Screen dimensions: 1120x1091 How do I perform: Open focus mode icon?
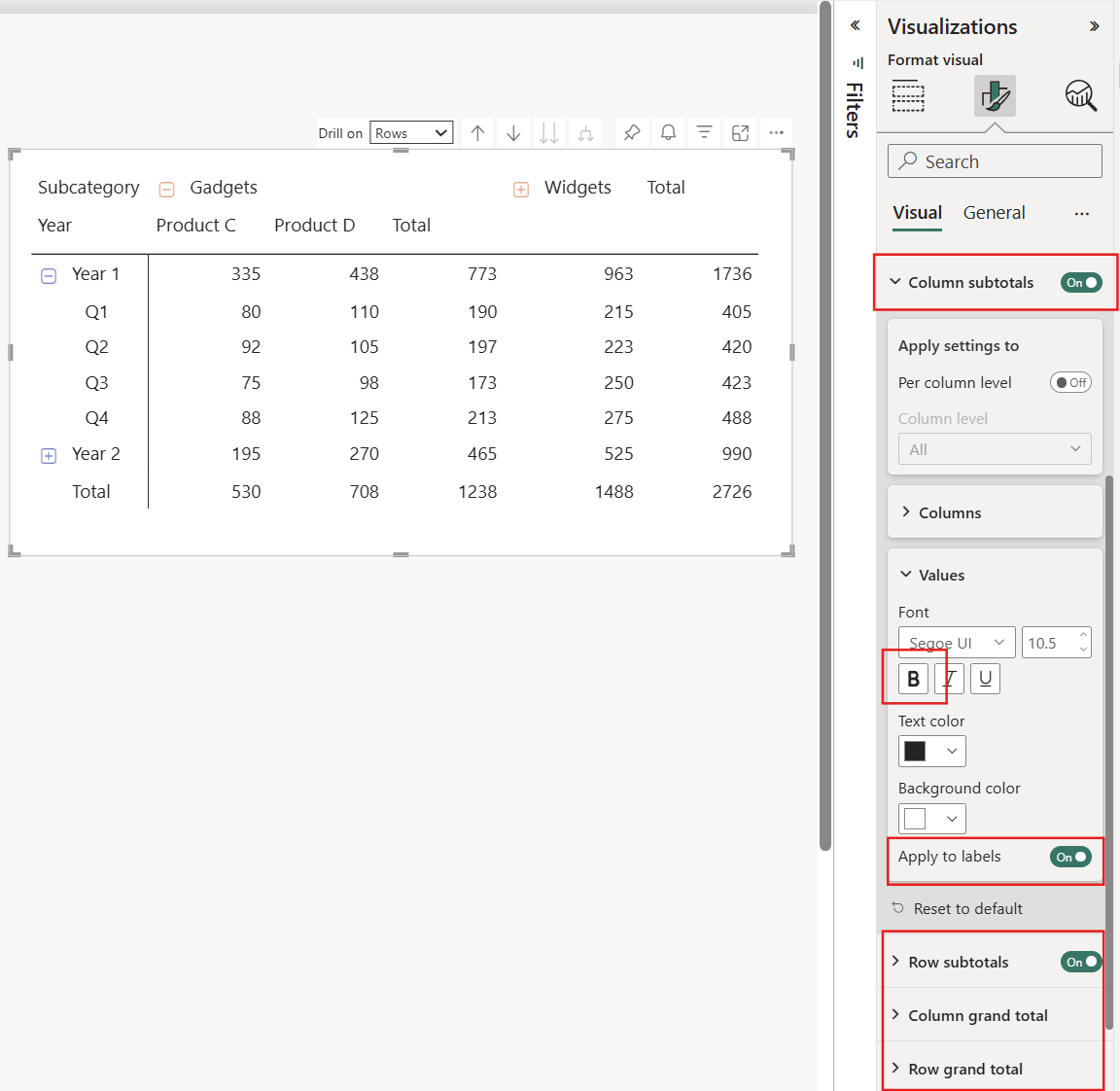[741, 133]
